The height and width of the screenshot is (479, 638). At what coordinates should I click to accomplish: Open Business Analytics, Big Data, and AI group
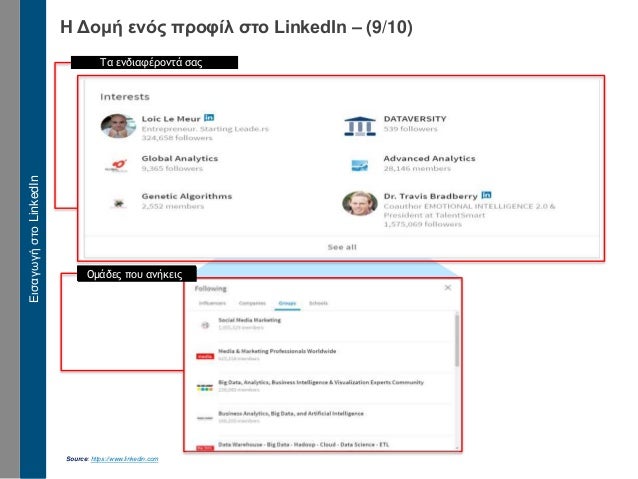click(291, 413)
